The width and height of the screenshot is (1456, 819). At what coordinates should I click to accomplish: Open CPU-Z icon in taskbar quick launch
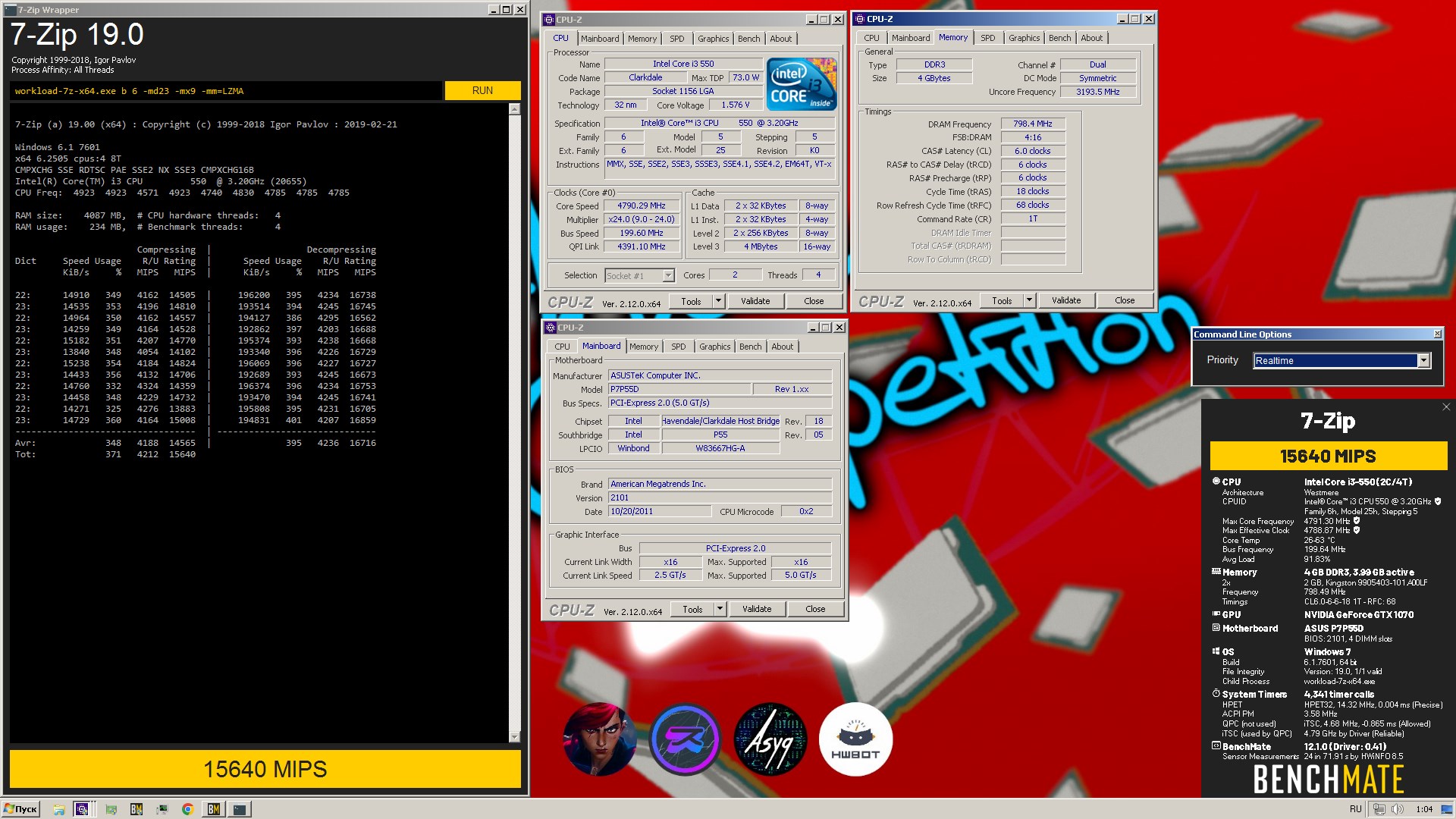82,809
